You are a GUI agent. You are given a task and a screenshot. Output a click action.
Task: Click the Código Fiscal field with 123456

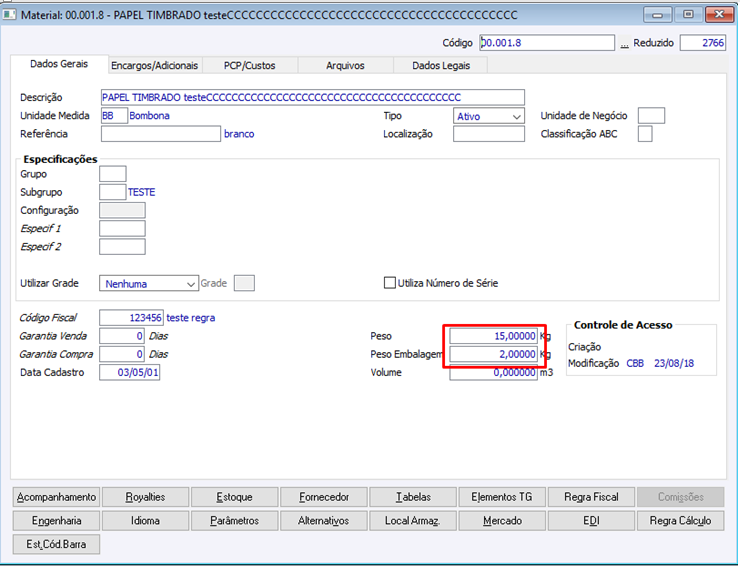coord(131,318)
